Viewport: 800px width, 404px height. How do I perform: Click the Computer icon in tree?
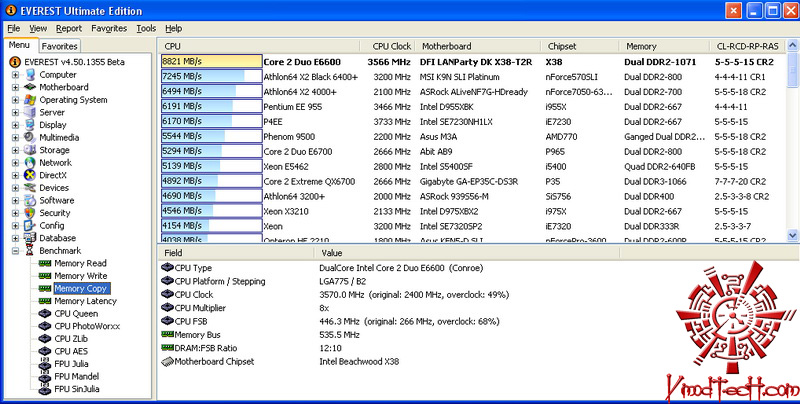(x=30, y=74)
